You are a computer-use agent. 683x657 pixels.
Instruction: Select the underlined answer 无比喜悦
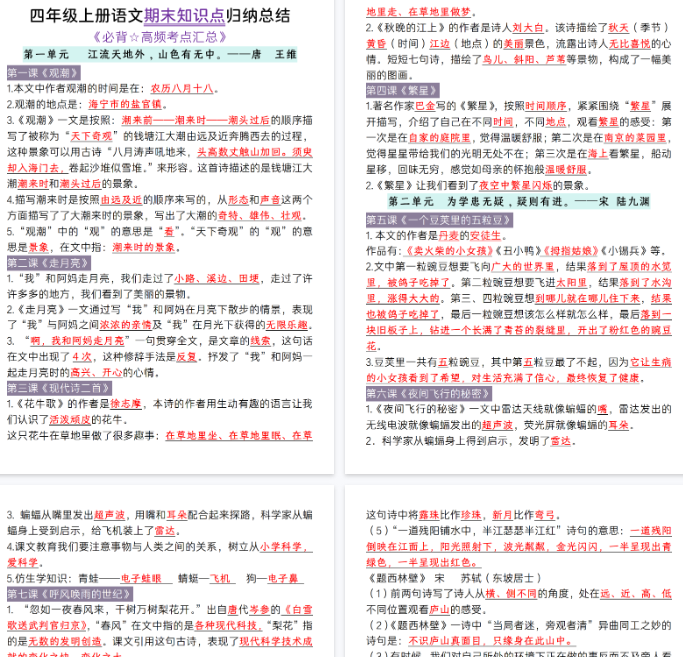(629, 44)
